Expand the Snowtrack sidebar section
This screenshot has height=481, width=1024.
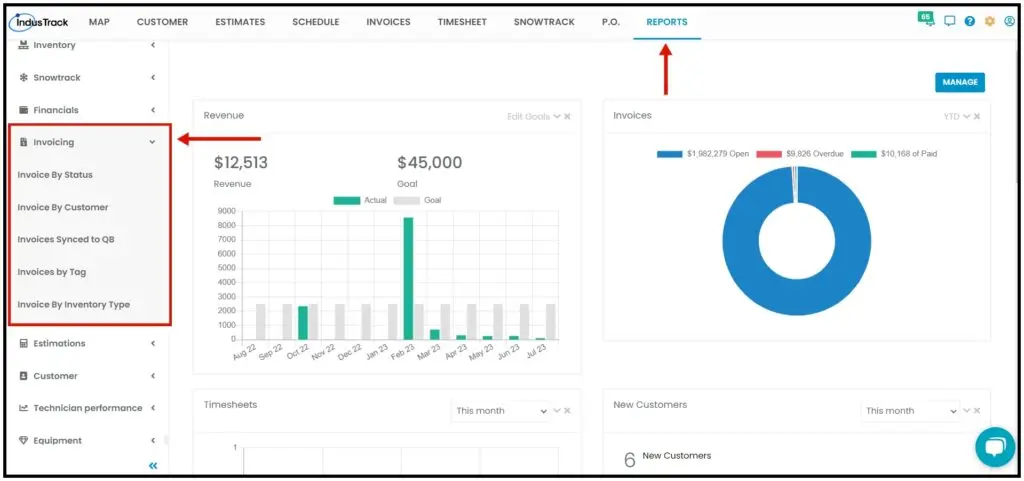click(x=153, y=78)
